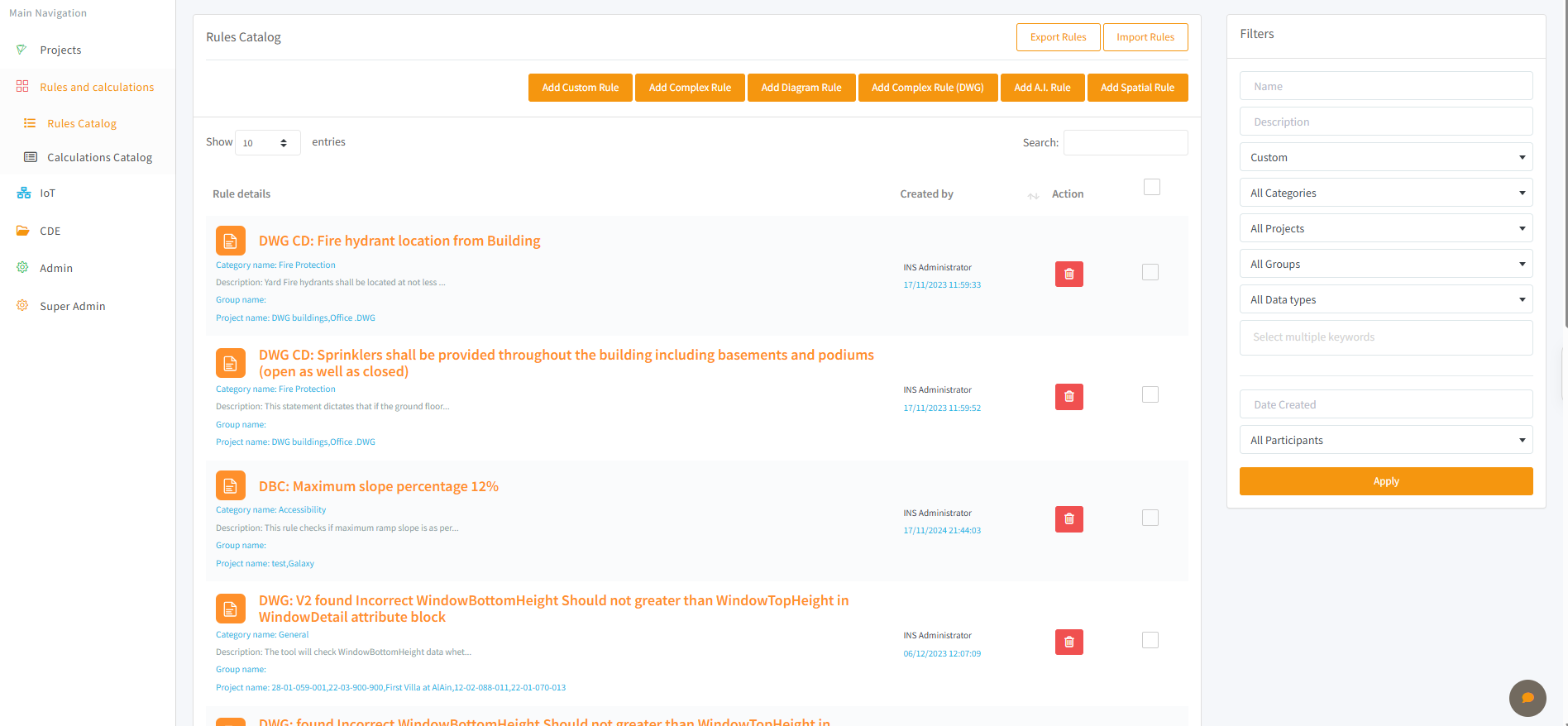Click the rules Search input field
This screenshot has width=1568, height=726.
1126,142
